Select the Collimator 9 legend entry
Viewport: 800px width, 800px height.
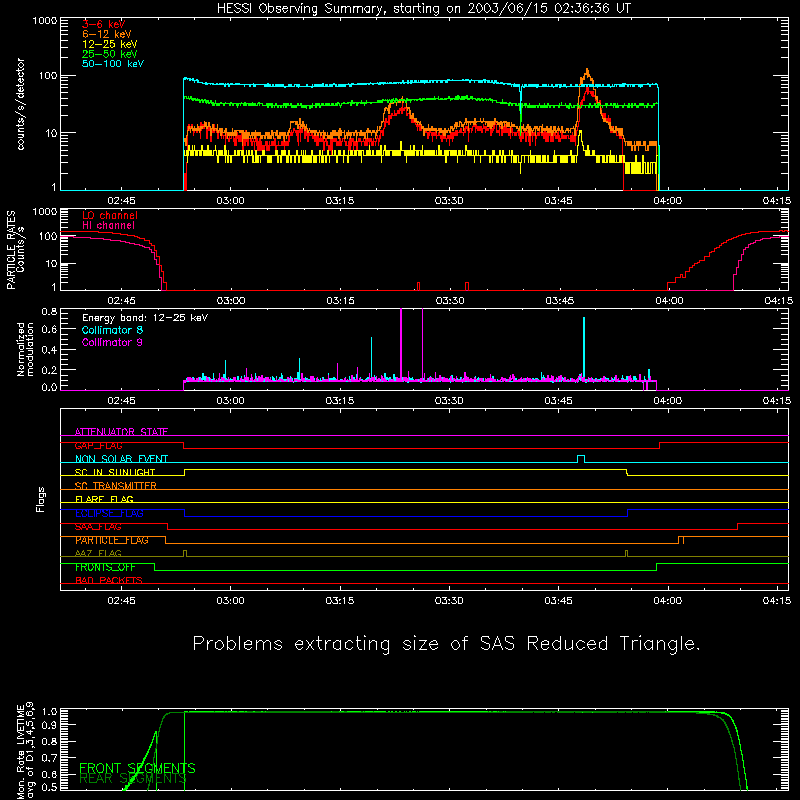pos(112,342)
